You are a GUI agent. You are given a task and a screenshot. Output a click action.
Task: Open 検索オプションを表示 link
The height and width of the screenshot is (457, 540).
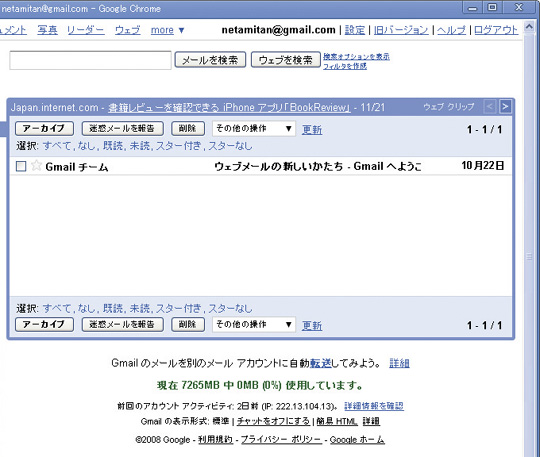pos(356,56)
